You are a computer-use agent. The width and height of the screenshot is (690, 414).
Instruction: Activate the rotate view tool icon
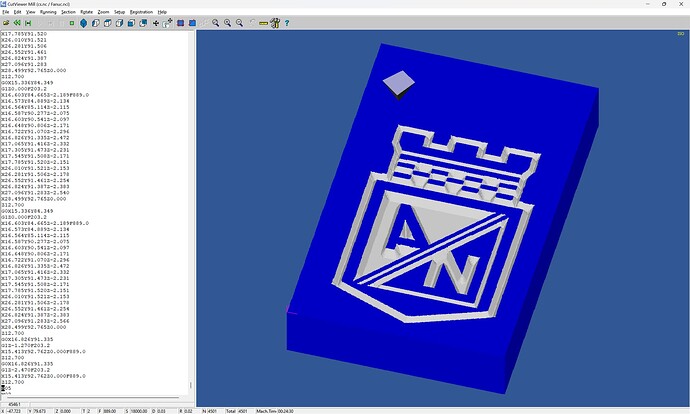coord(167,23)
